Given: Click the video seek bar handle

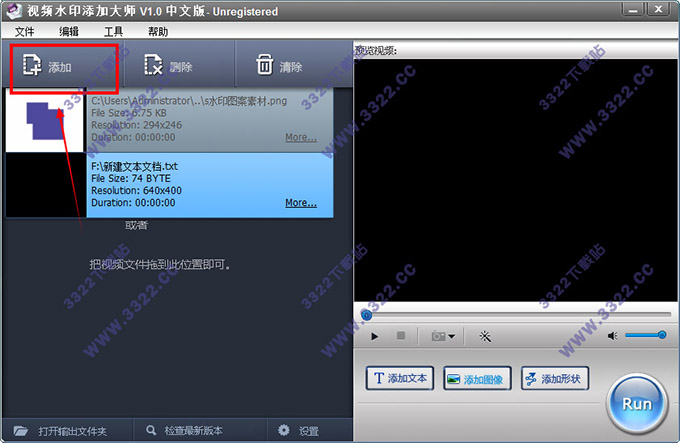Looking at the screenshot, I should tap(366, 315).
